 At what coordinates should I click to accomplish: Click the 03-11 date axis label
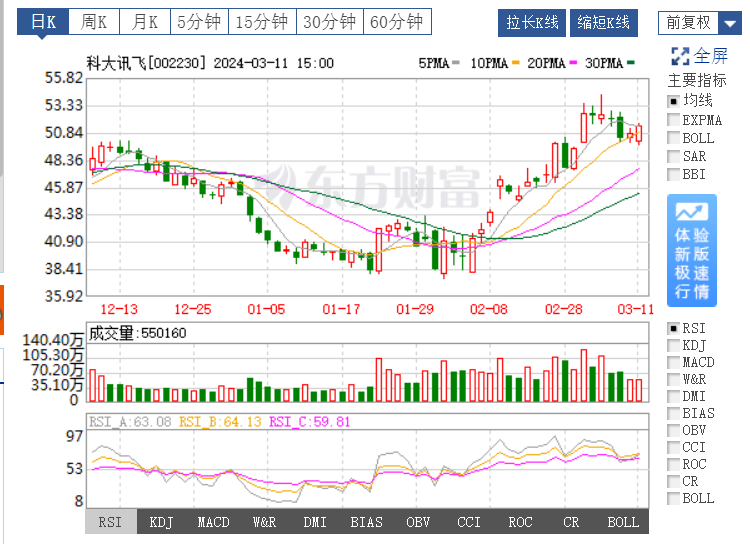[635, 309]
